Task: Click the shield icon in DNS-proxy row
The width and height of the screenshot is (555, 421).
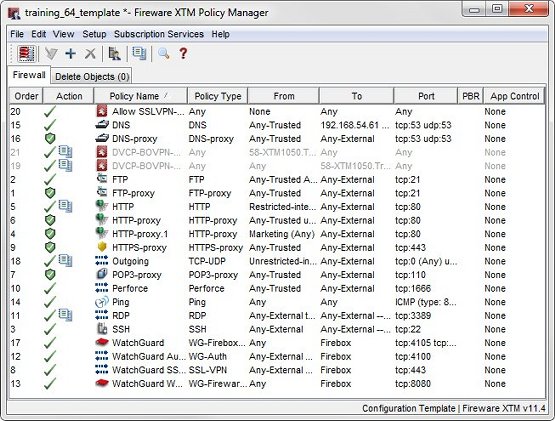Action: click(x=50, y=138)
